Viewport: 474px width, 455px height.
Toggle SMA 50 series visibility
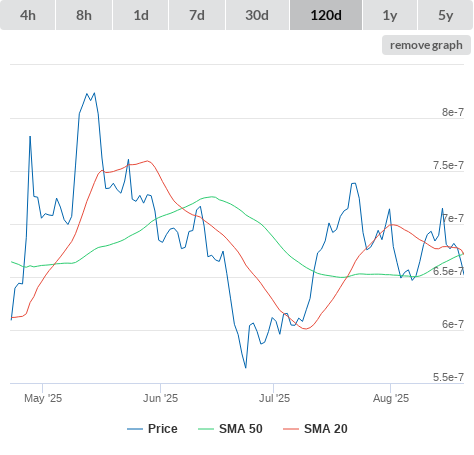(230, 429)
